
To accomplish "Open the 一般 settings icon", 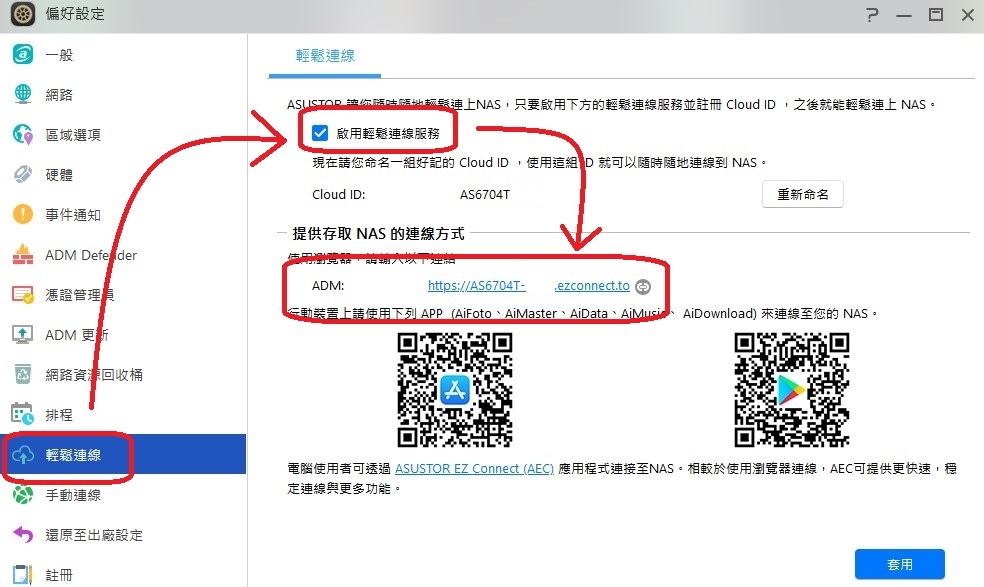I will pos(23,55).
